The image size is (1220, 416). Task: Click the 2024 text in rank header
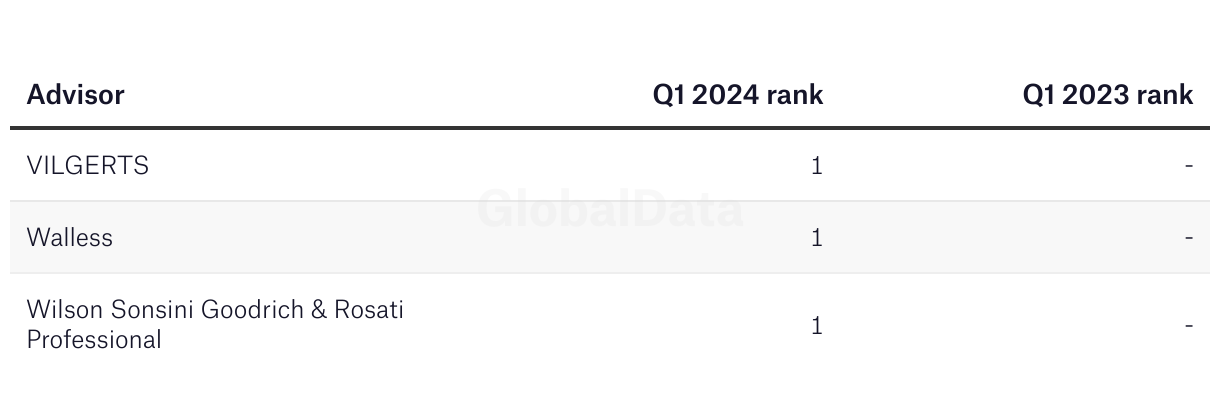tap(724, 95)
